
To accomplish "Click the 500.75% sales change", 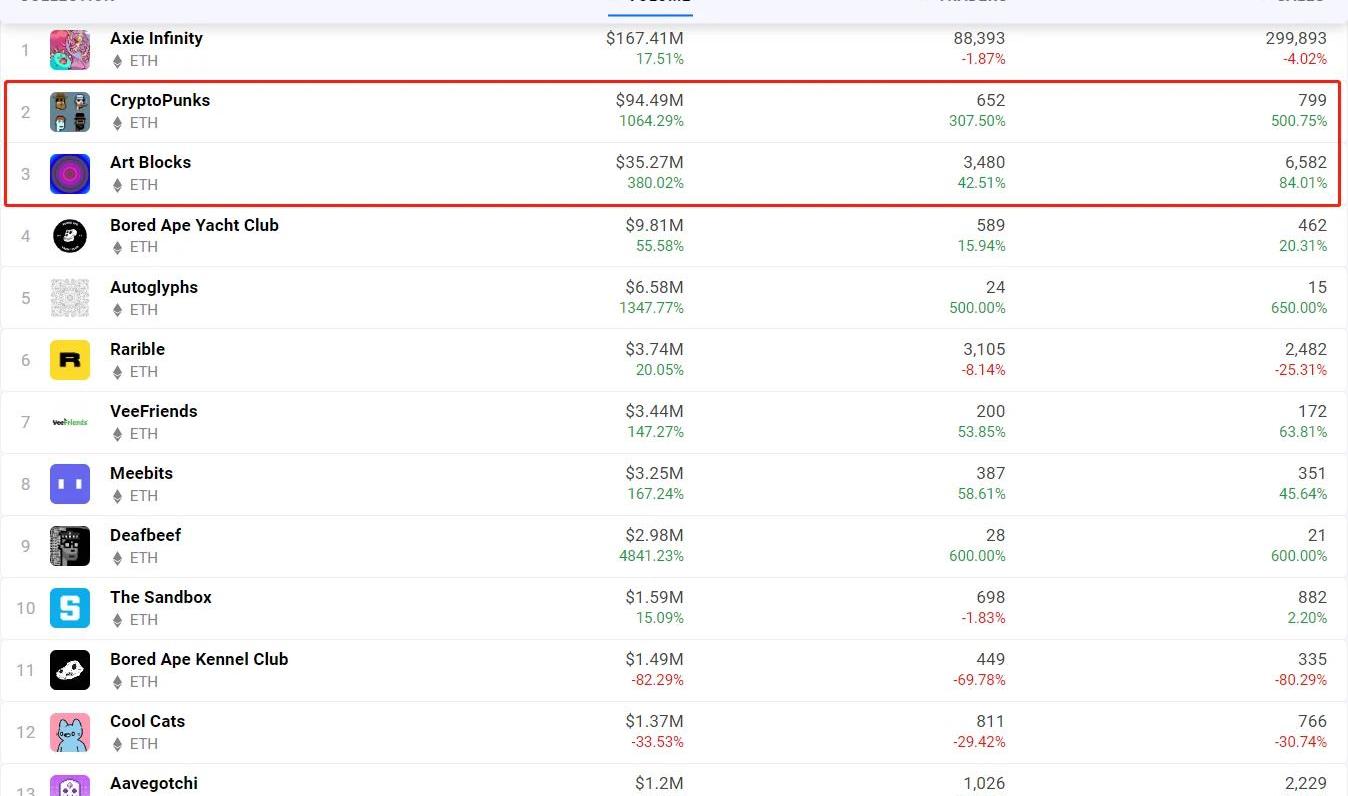I will pos(1299,121).
